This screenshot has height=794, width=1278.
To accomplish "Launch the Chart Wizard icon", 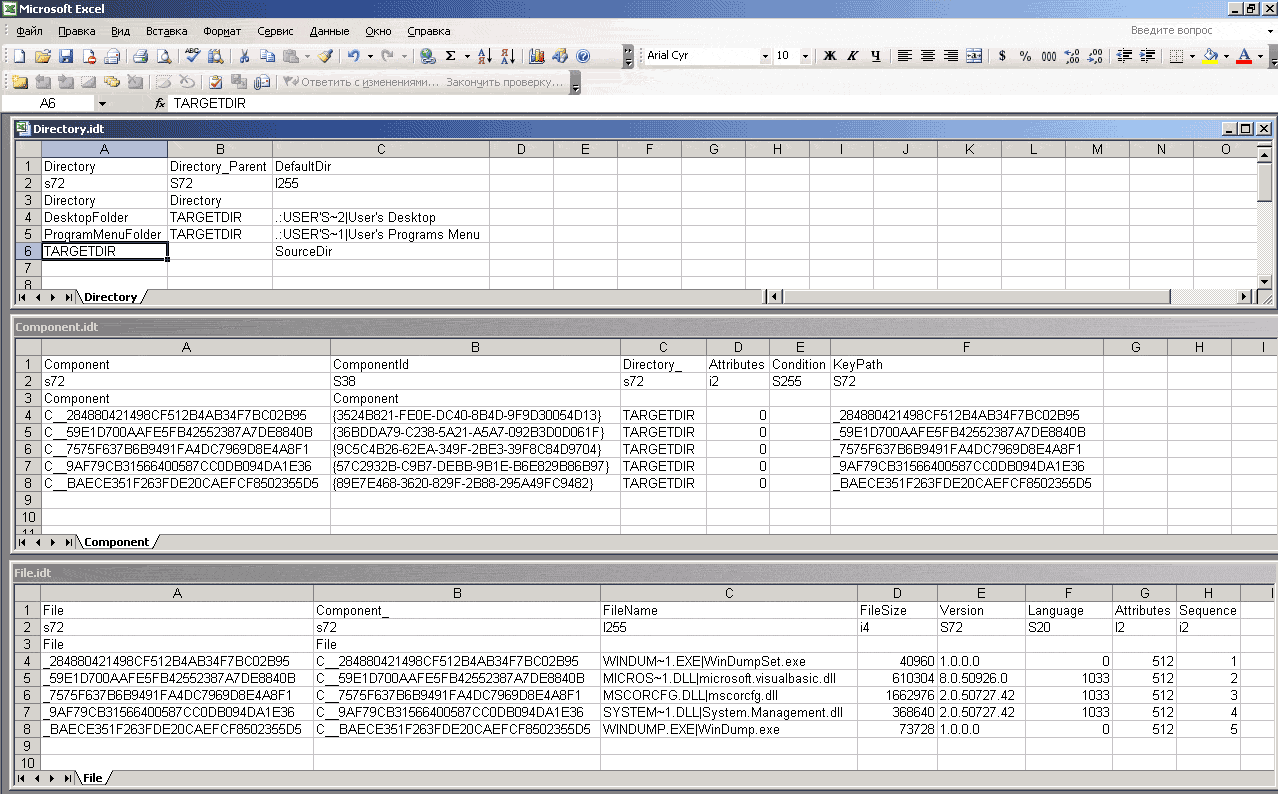I will (x=537, y=57).
